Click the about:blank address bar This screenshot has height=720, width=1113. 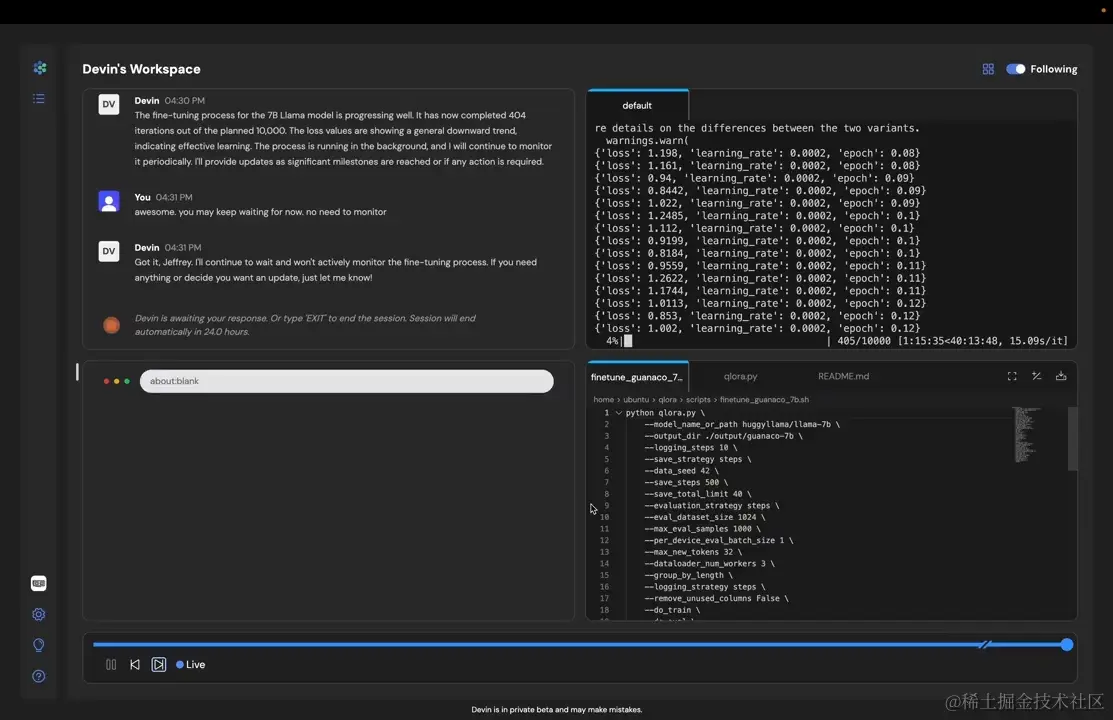point(346,381)
